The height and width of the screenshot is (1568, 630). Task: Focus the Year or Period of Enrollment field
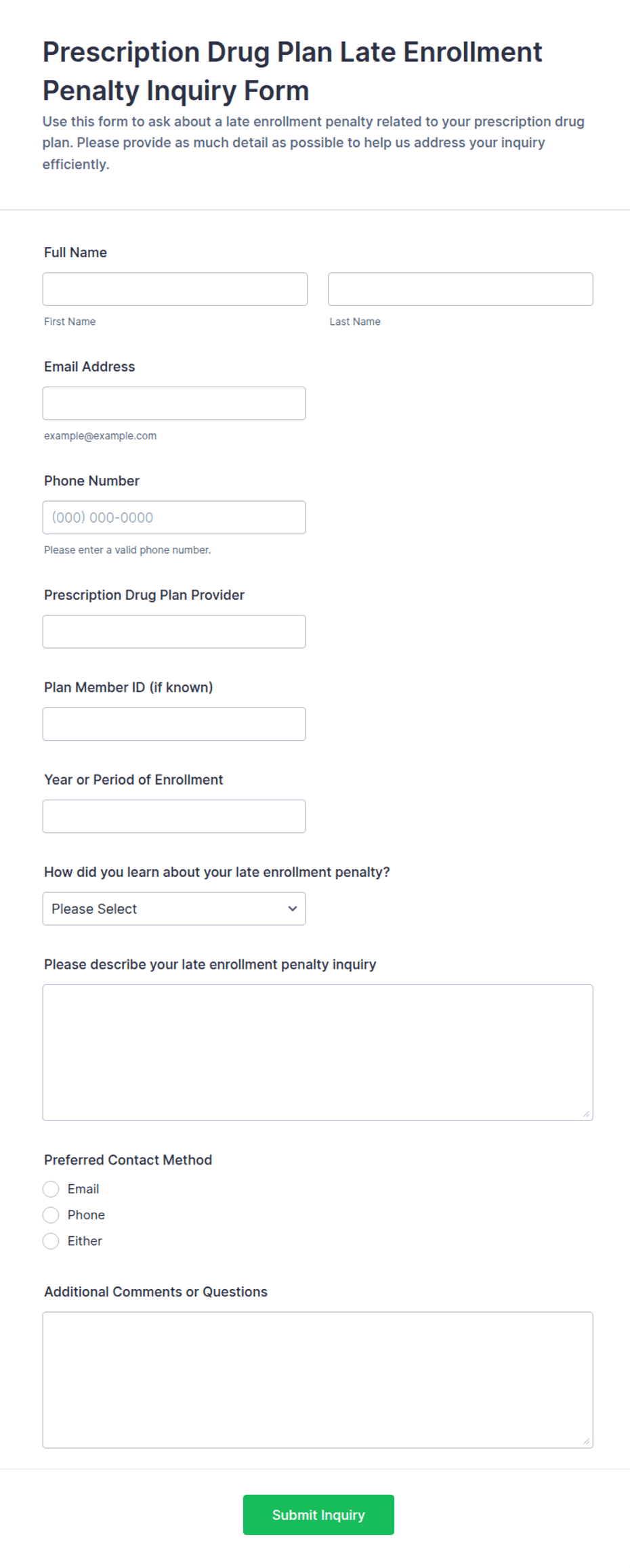(x=174, y=816)
